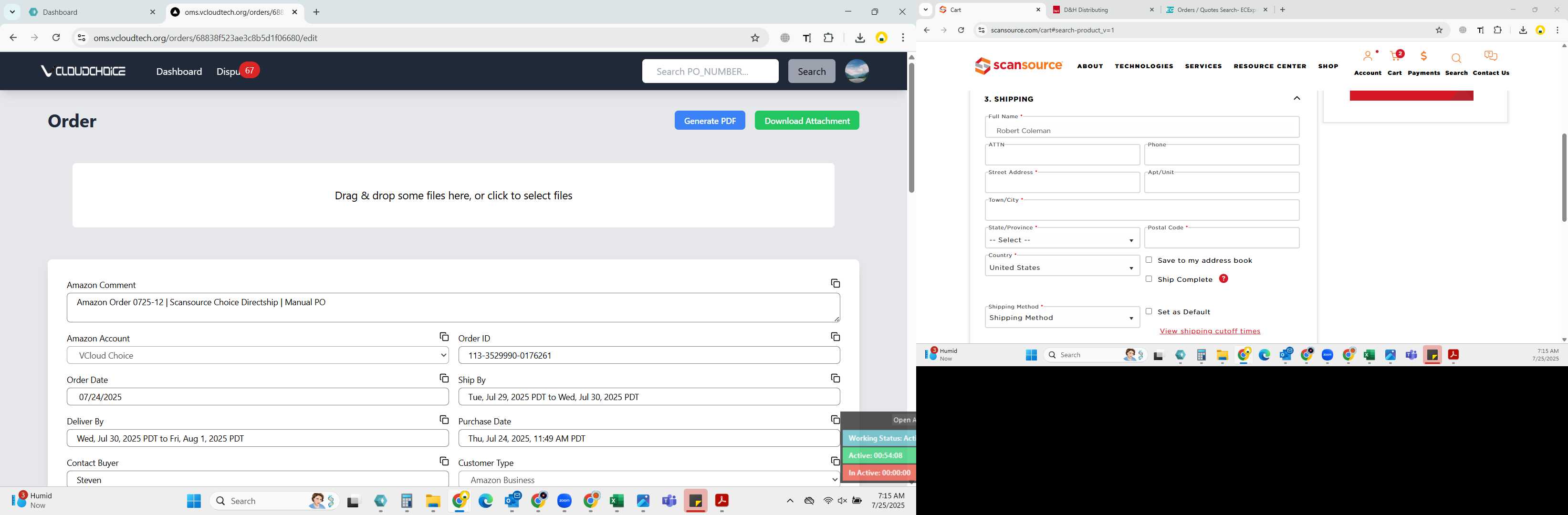This screenshot has height=515, width=1568.
Task: Copy the Order ID value
Action: pyautogui.click(x=835, y=337)
